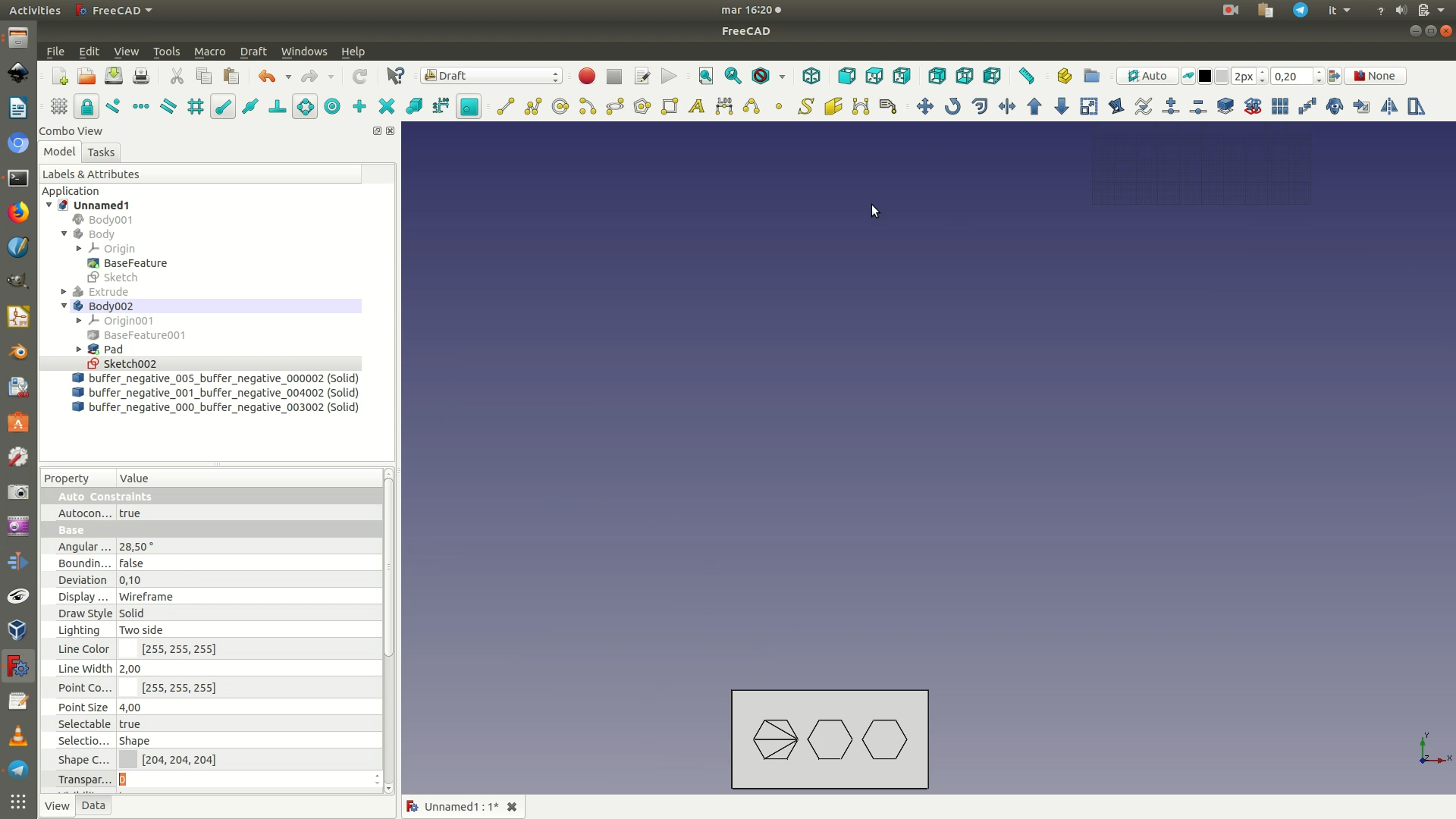This screenshot has height=819, width=1456.
Task: Select the Draft Array tool
Action: pos(1280,106)
